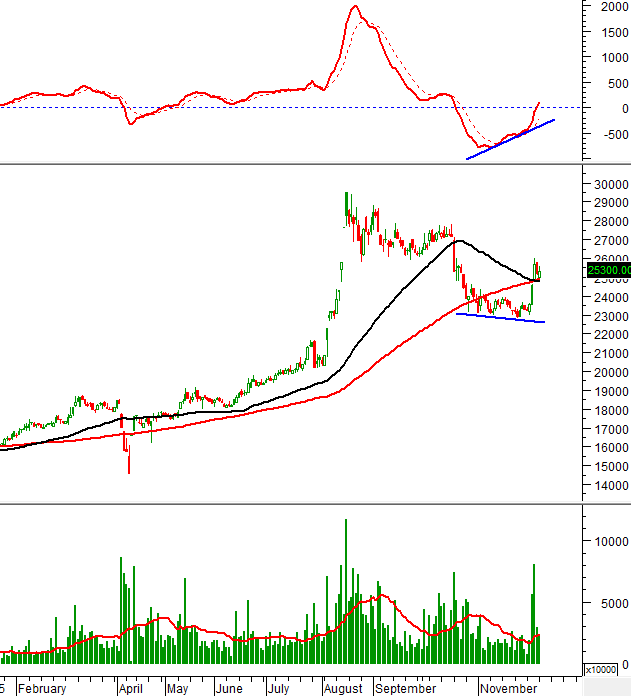
Task: Click the April month label
Action: tap(130, 689)
